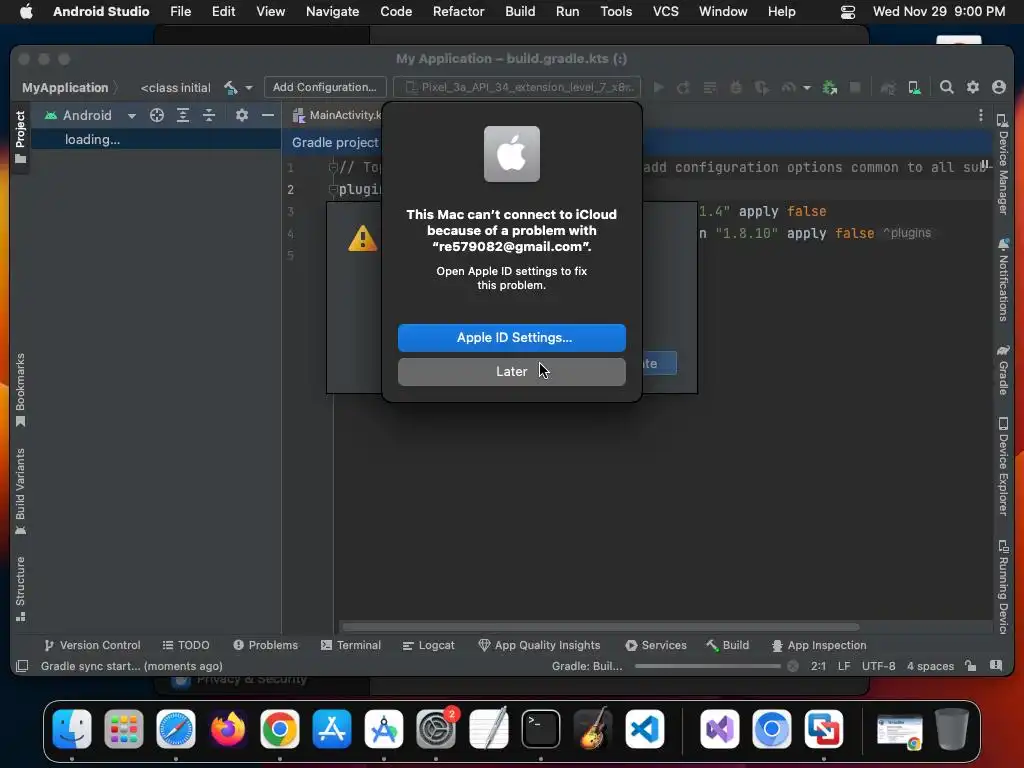Screen dimensions: 1024x768
Task: Toggle the read-only lock icon in status bar
Action: tap(970, 666)
